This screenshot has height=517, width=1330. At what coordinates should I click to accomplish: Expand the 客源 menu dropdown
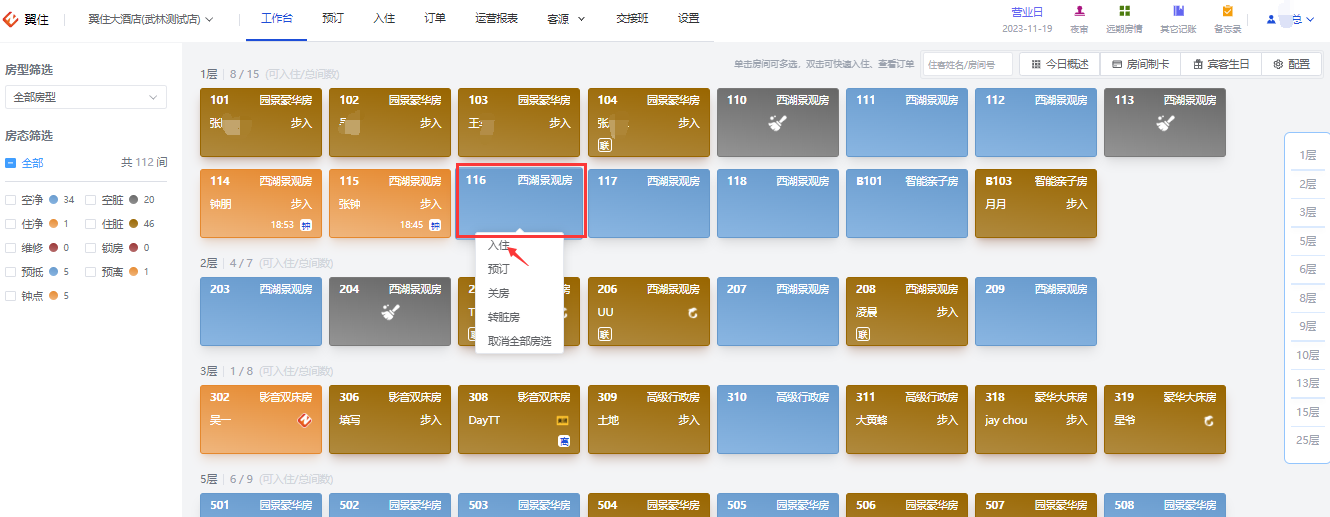(582, 19)
